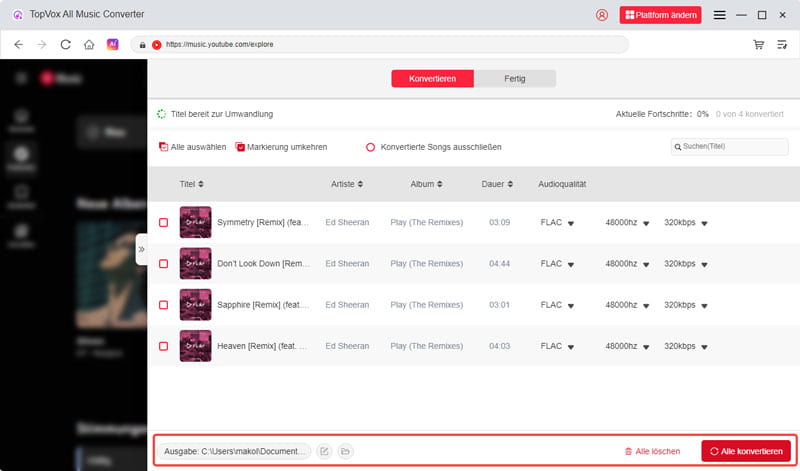Select song title Heaven [Remix]
This screenshot has width=800, height=471.
point(262,346)
